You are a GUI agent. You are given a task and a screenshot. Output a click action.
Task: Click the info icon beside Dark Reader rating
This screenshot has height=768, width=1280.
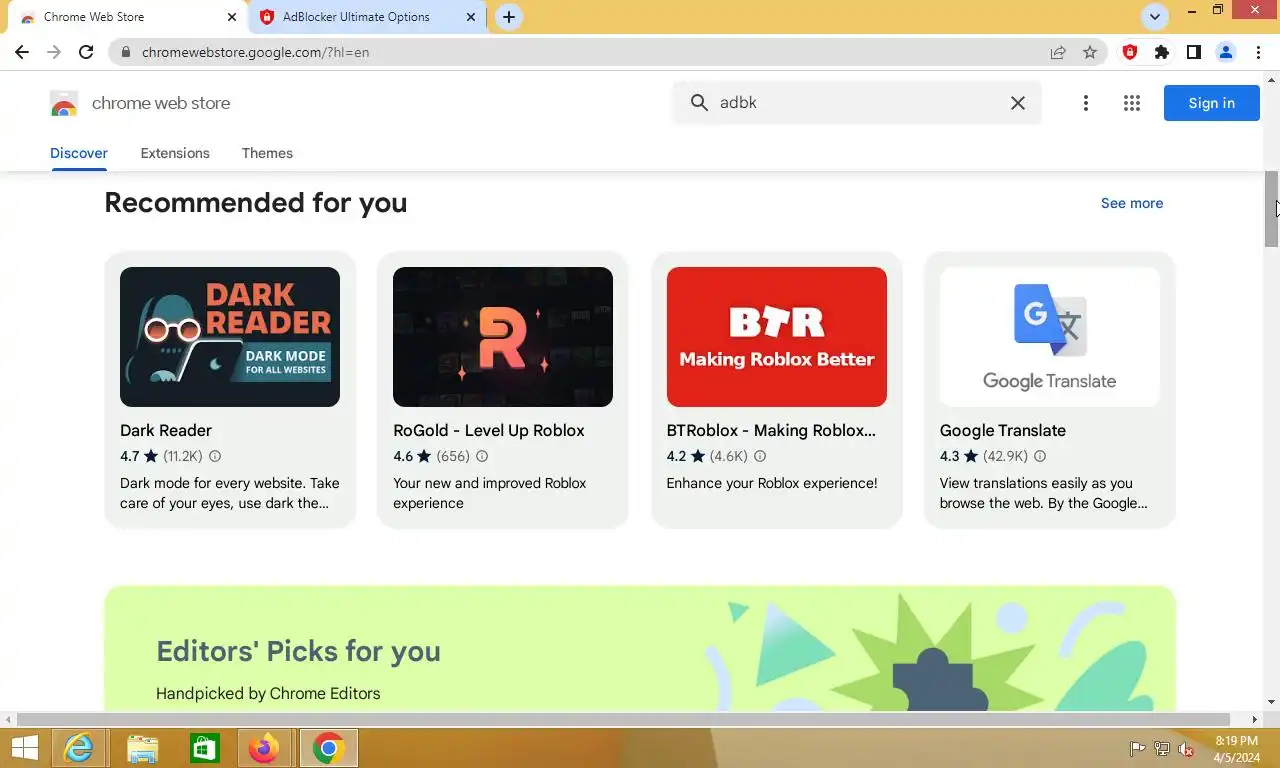pos(214,456)
